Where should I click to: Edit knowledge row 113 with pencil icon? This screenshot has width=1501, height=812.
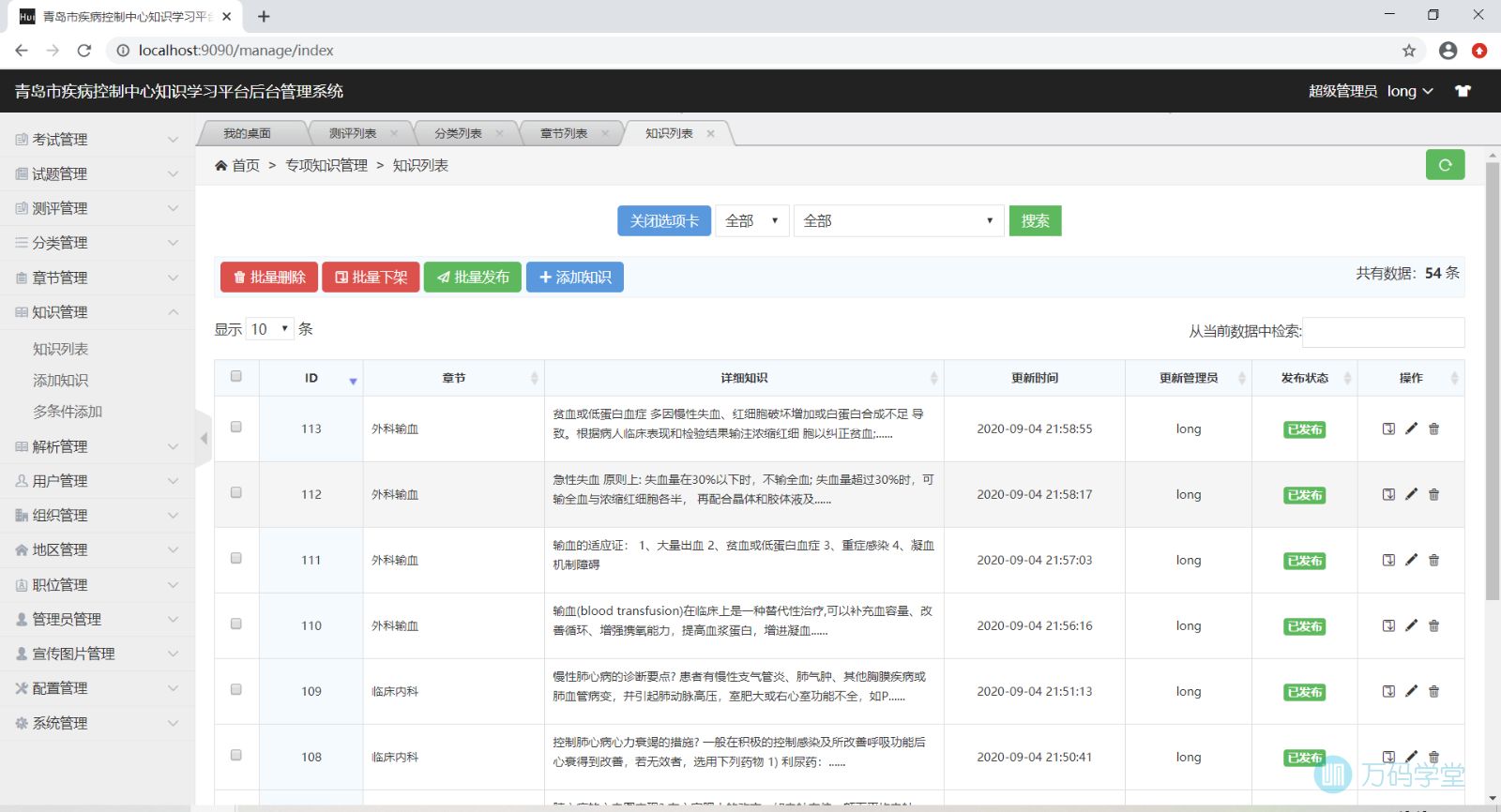(x=1411, y=429)
